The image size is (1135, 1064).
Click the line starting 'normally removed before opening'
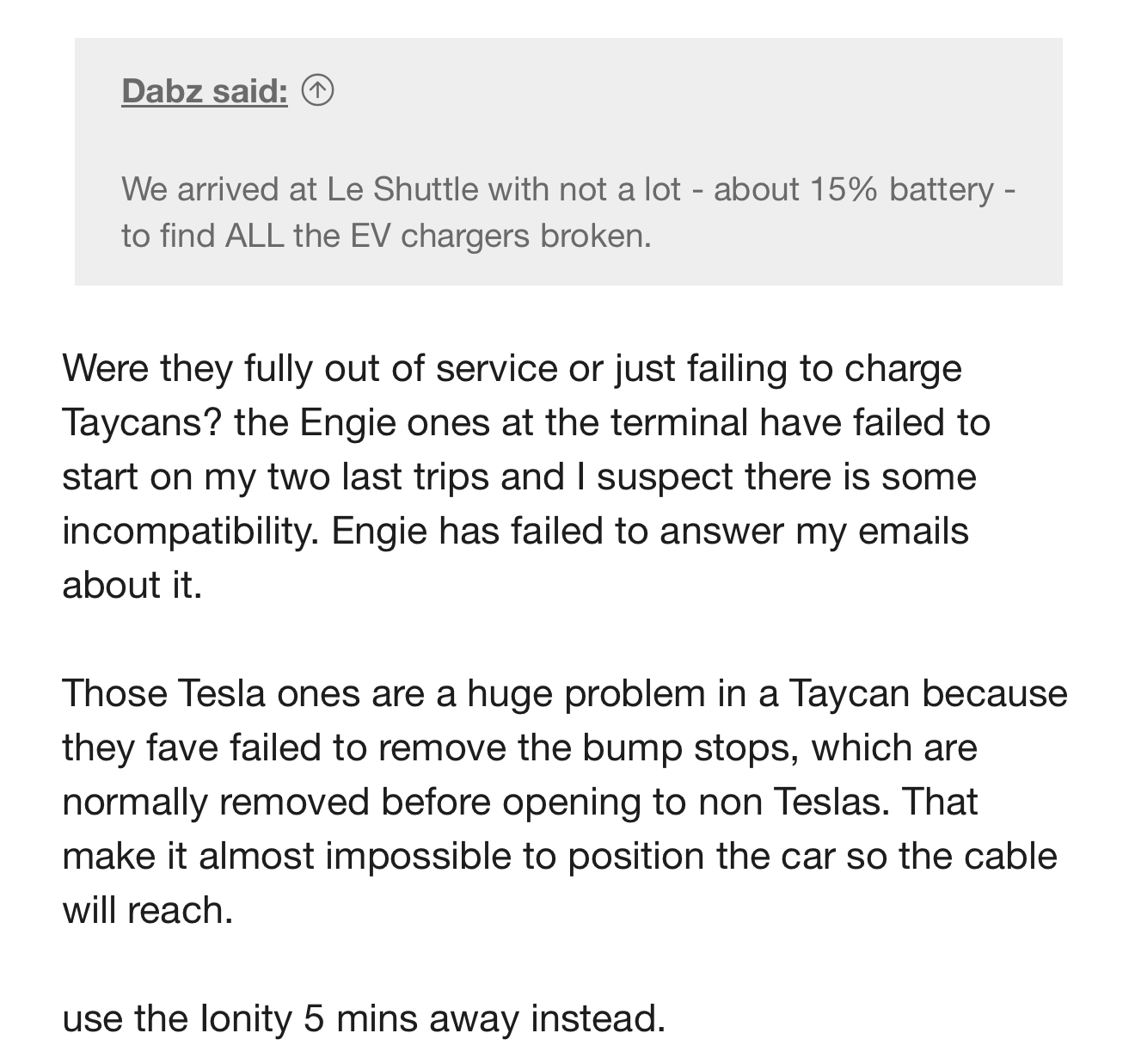pyautogui.click(x=519, y=802)
